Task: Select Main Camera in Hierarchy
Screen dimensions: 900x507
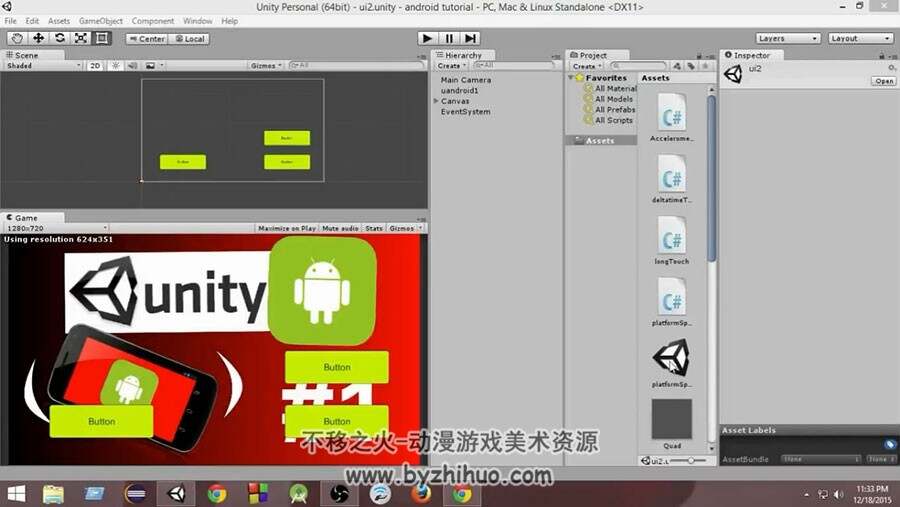Action: click(465, 80)
